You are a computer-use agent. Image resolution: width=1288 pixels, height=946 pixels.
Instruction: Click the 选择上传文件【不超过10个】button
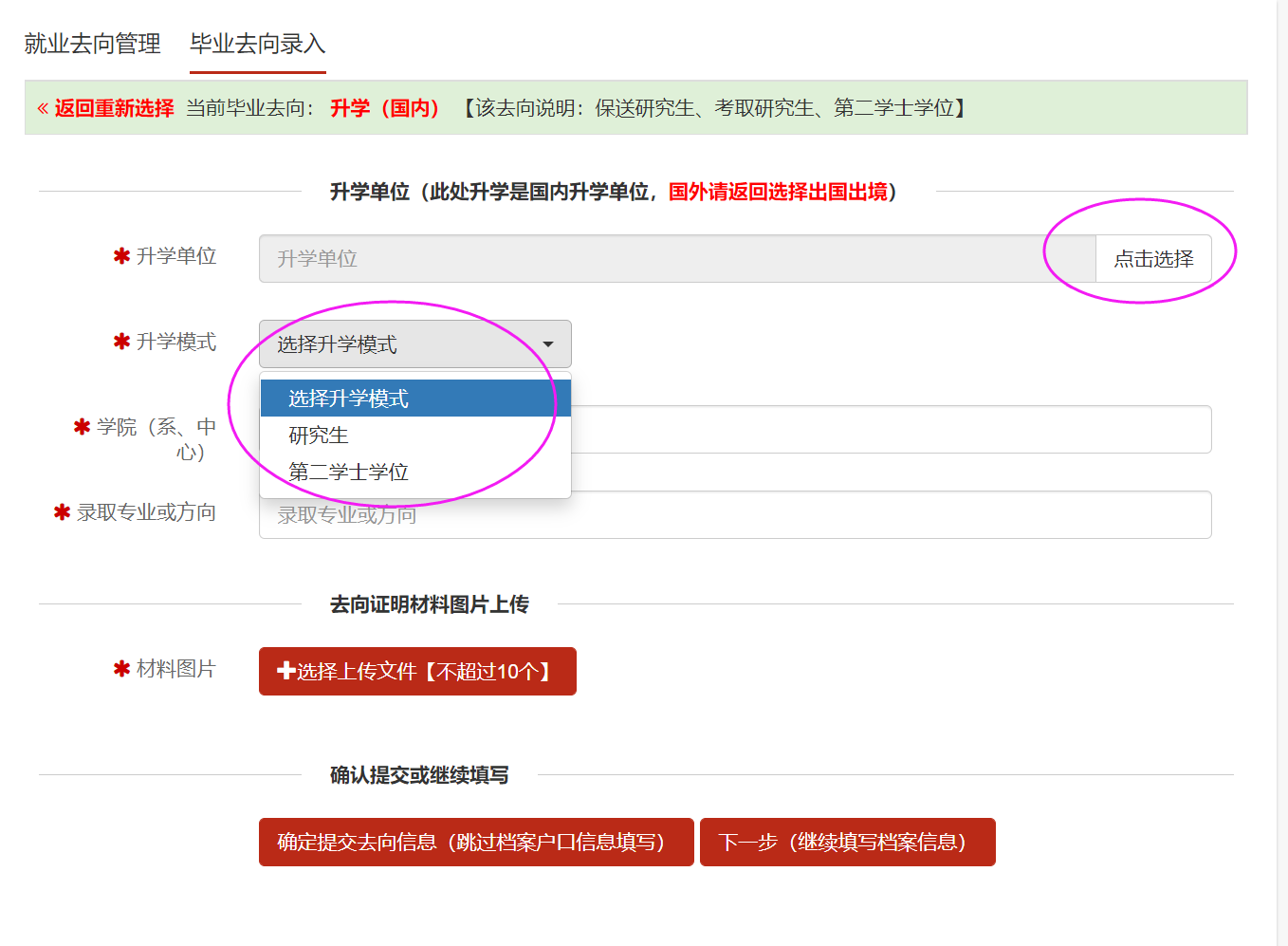tap(417, 671)
